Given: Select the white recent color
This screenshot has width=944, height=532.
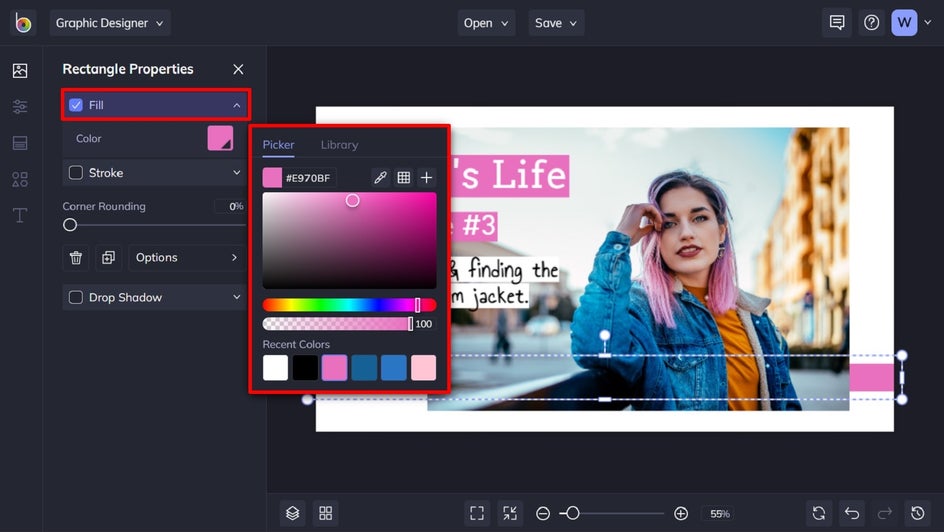Looking at the screenshot, I should (x=275, y=368).
